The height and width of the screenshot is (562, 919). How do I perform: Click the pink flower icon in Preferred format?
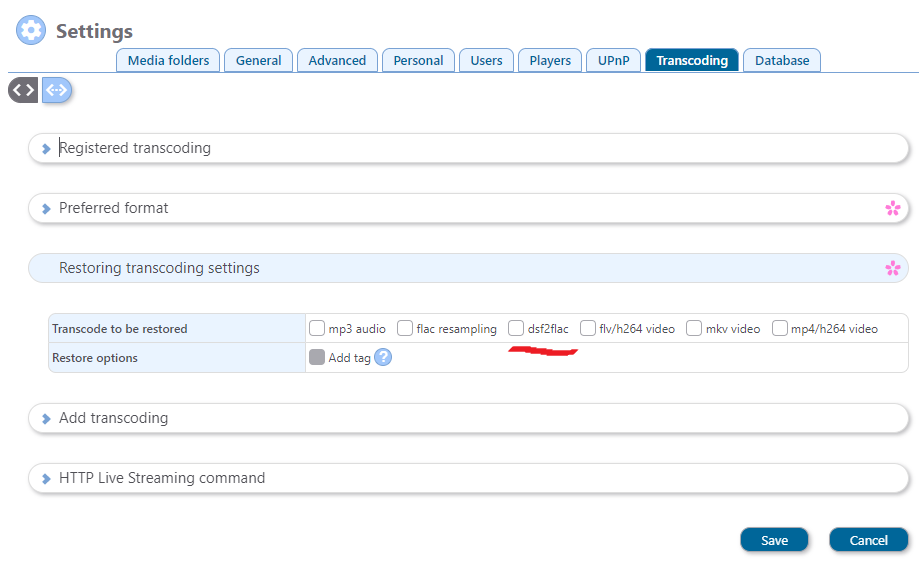pos(893,208)
